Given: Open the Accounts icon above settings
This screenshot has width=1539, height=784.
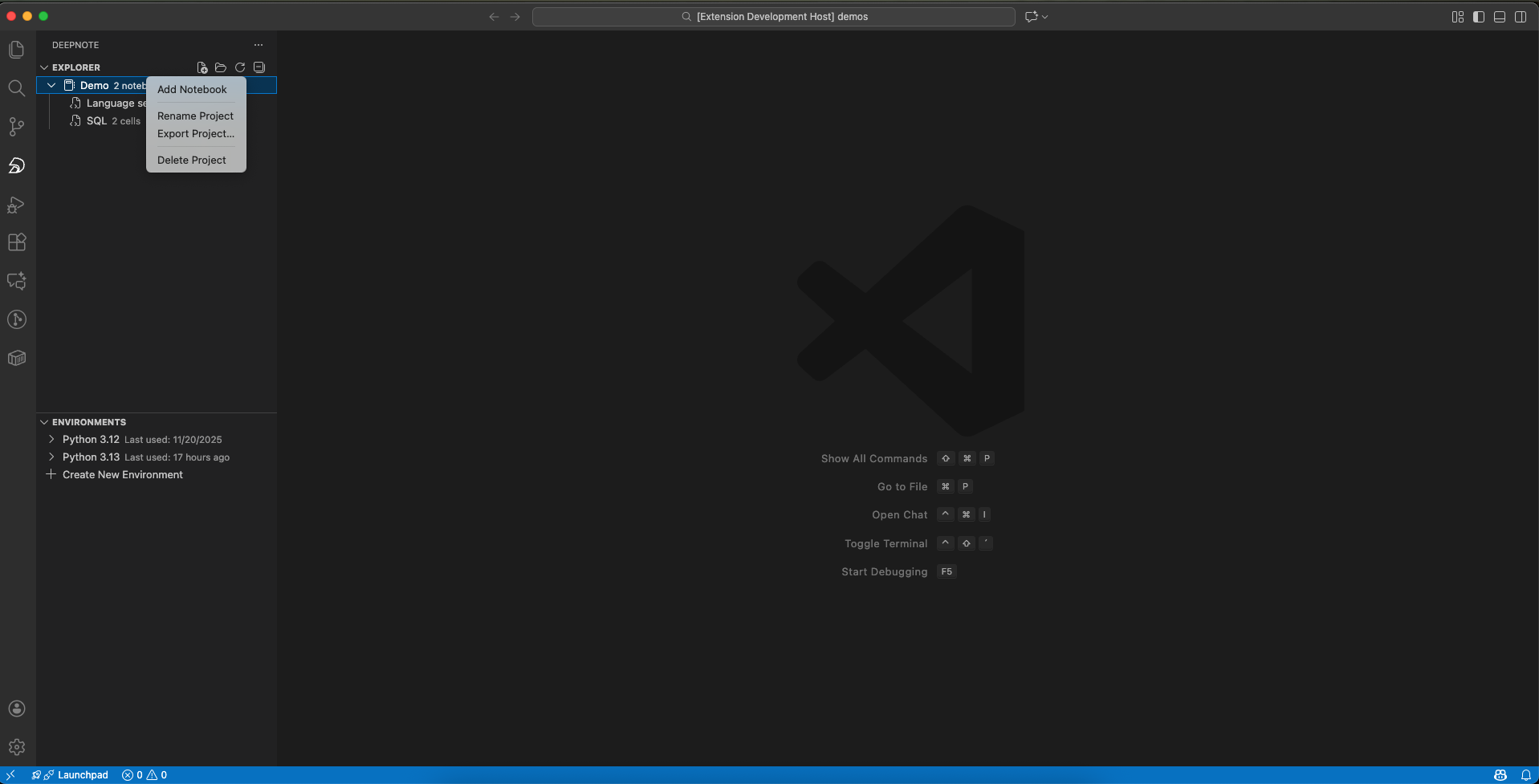Looking at the screenshot, I should tap(16, 709).
